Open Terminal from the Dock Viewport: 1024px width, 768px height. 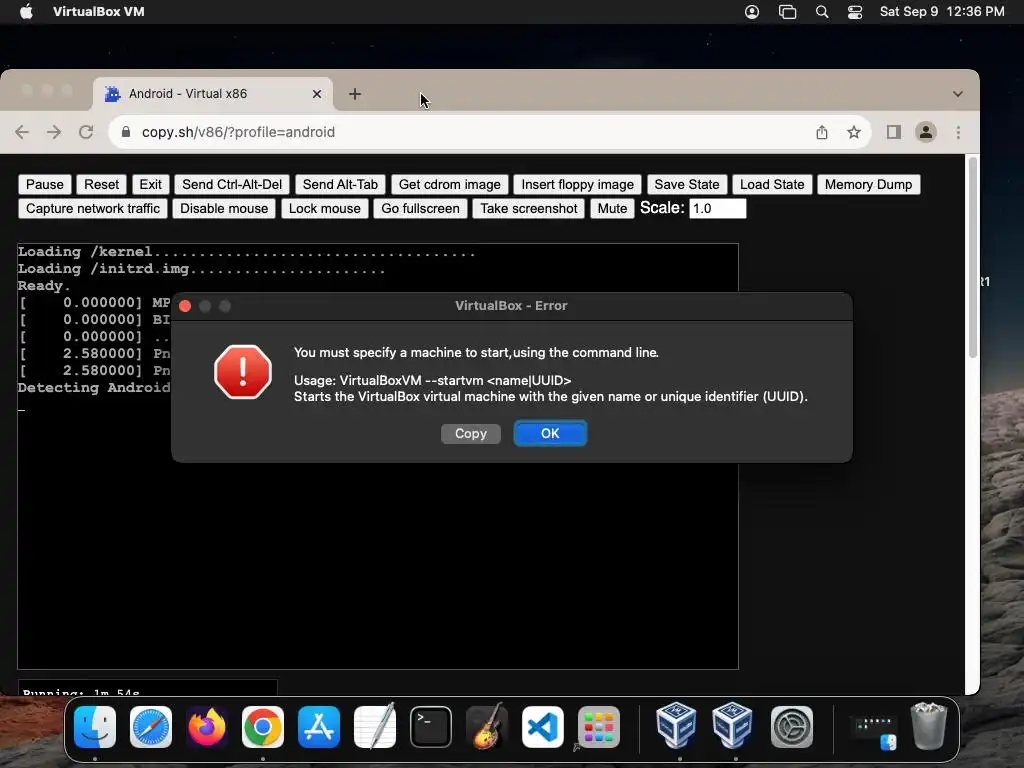(x=431, y=727)
